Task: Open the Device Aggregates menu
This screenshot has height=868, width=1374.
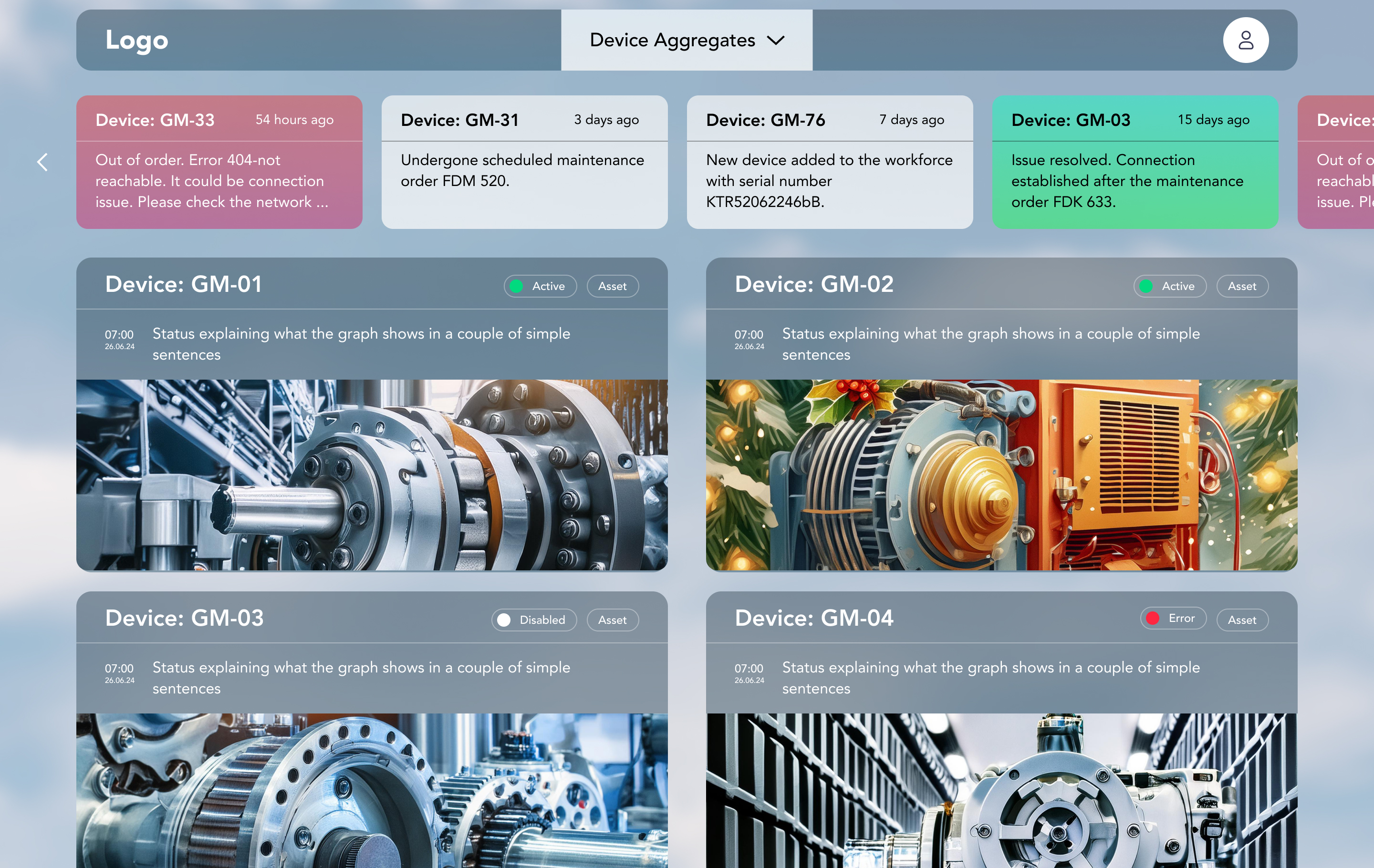Action: (672, 41)
